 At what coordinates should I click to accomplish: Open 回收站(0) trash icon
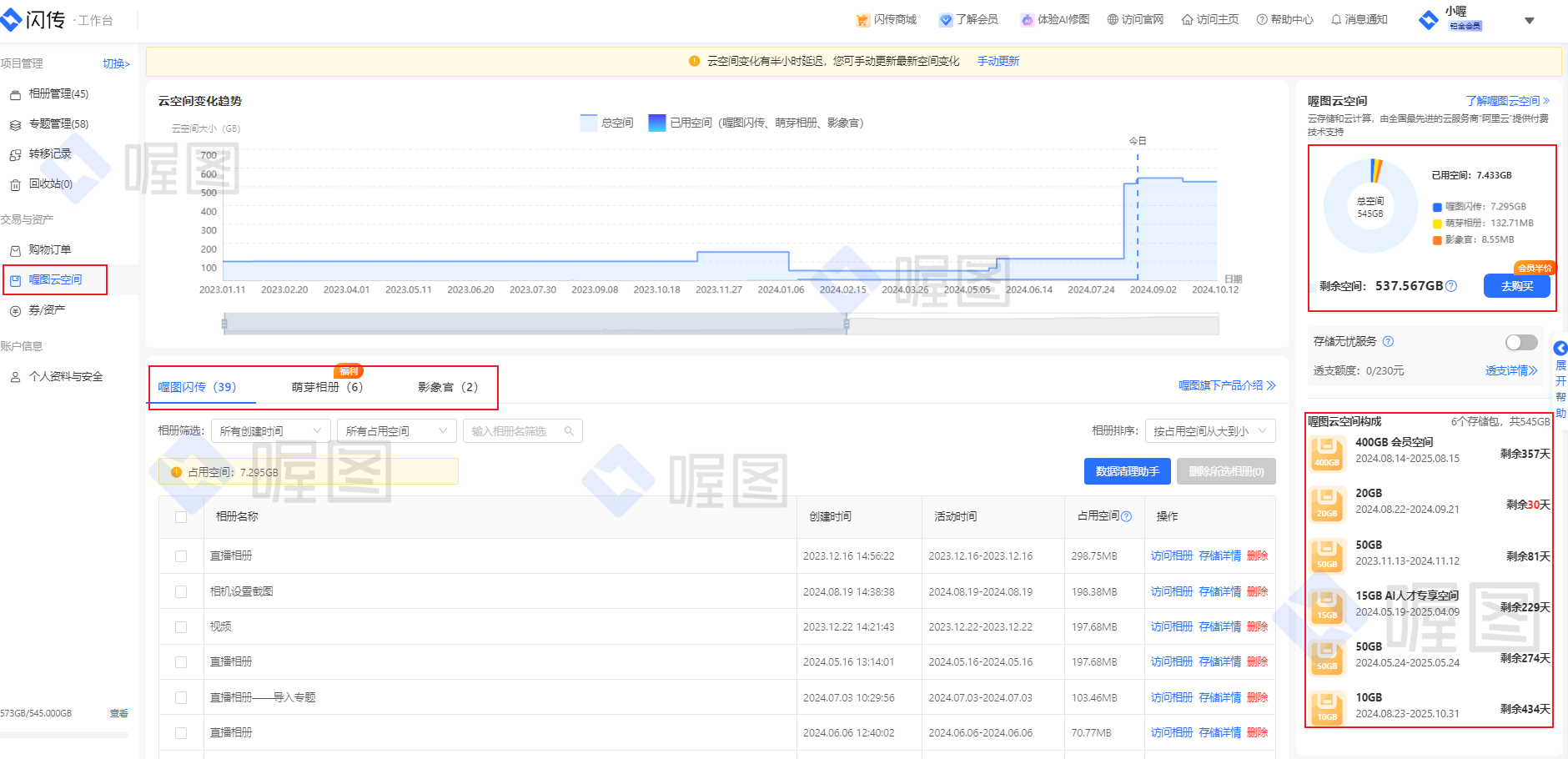pyautogui.click(x=15, y=185)
